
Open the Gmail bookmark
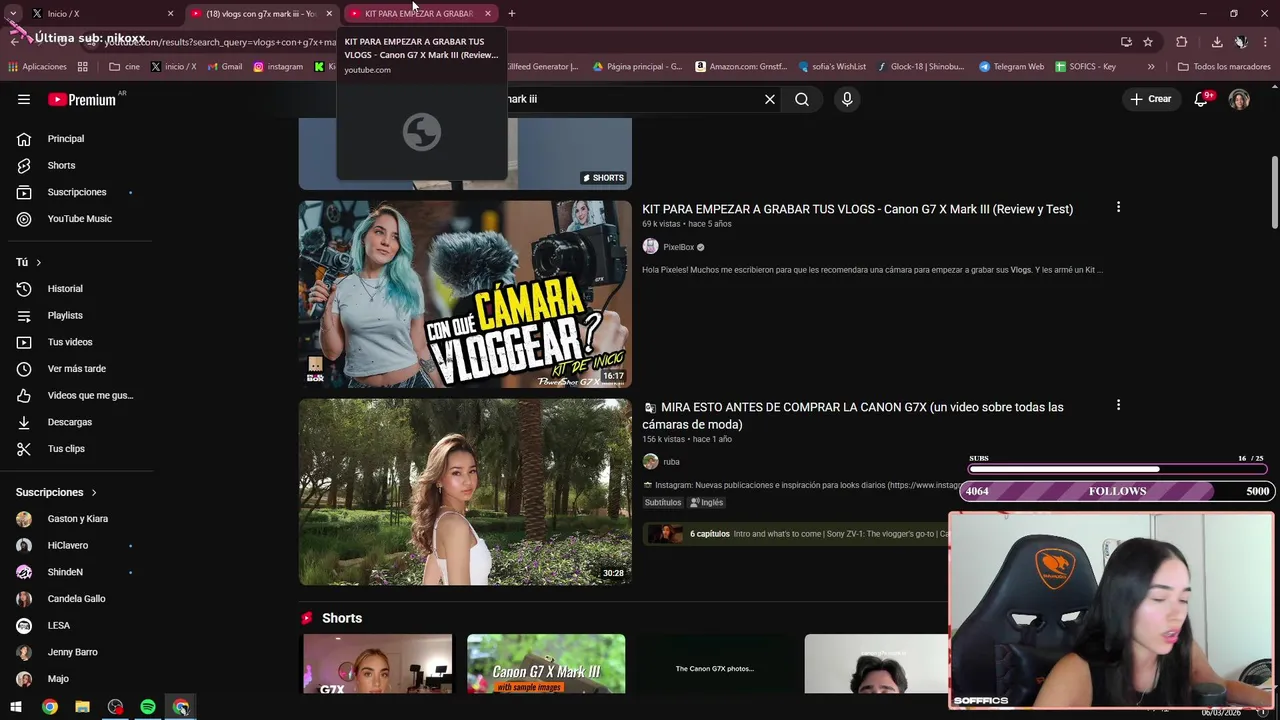point(224,67)
